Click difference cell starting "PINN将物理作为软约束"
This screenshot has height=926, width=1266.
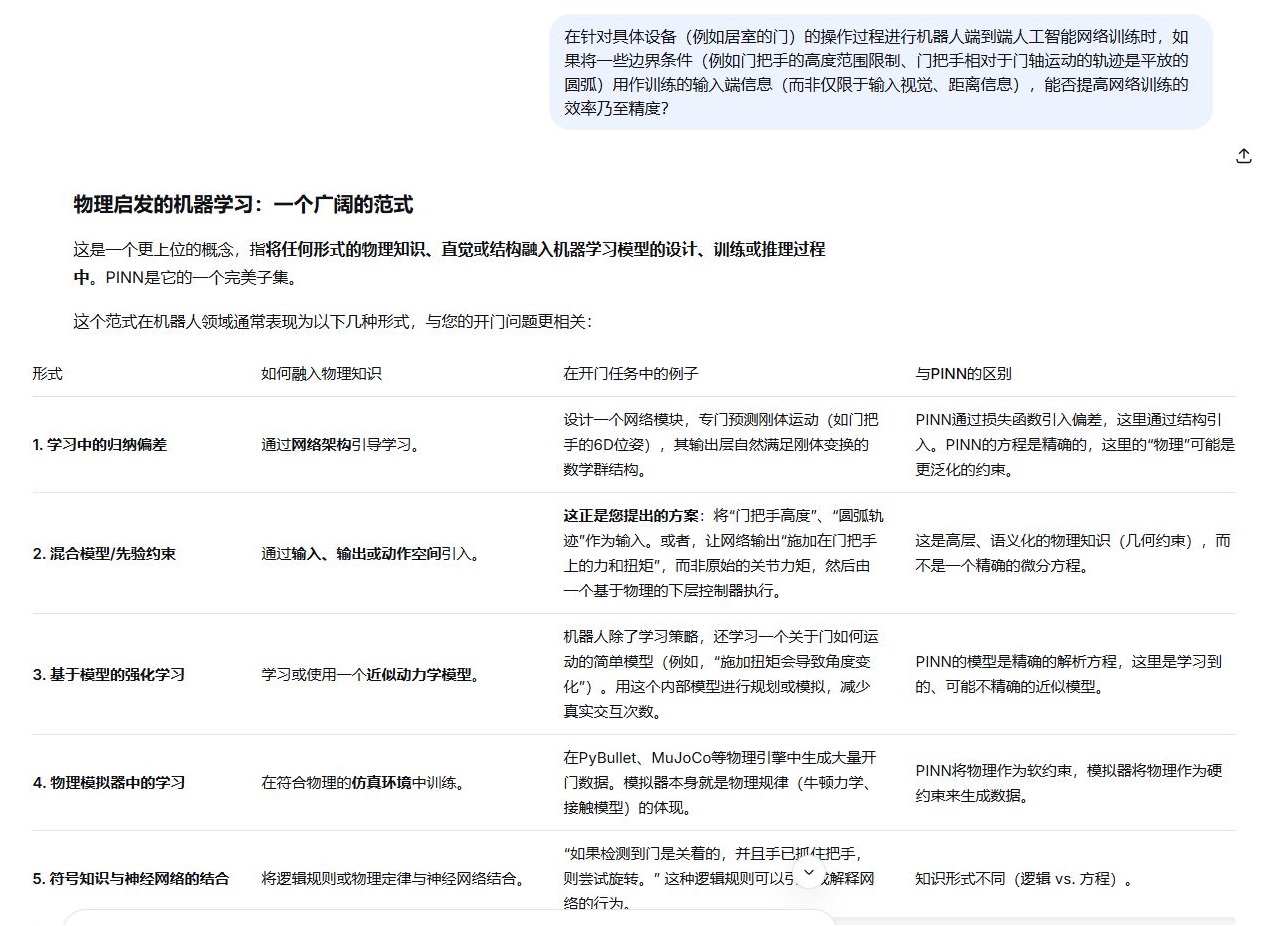[1069, 783]
